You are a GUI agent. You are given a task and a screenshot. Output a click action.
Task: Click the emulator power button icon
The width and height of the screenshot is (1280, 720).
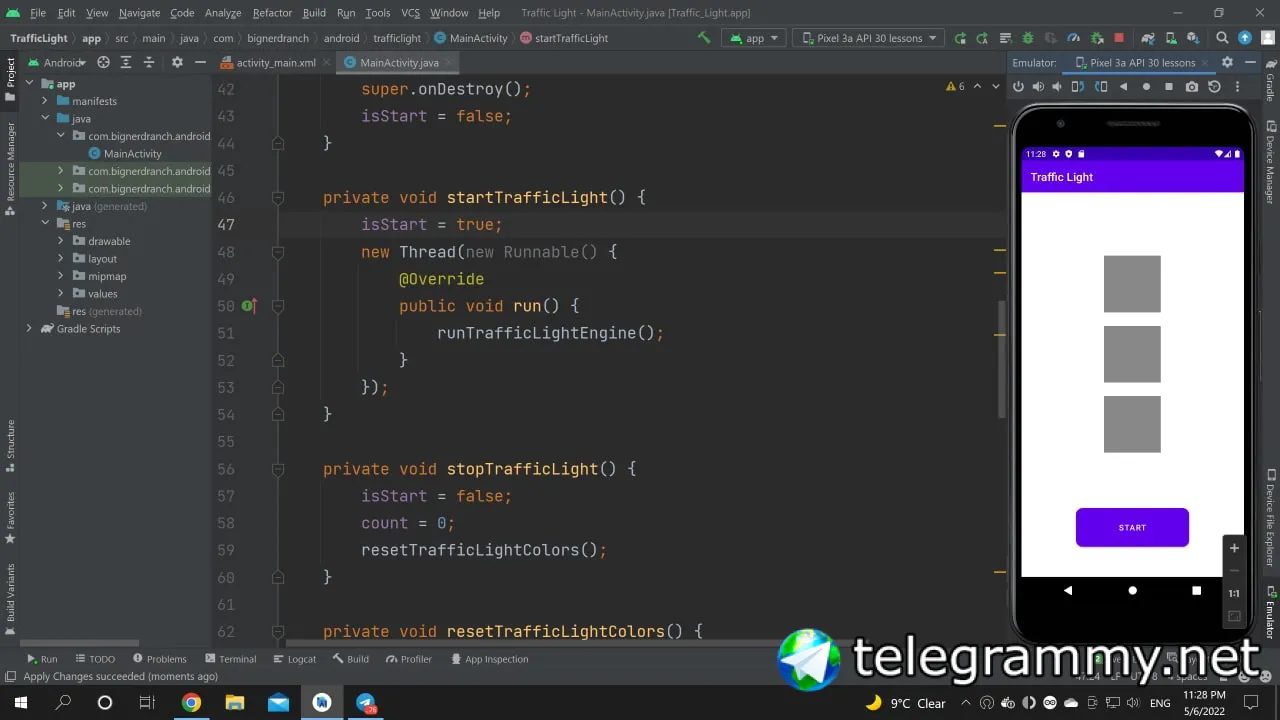click(x=1018, y=87)
